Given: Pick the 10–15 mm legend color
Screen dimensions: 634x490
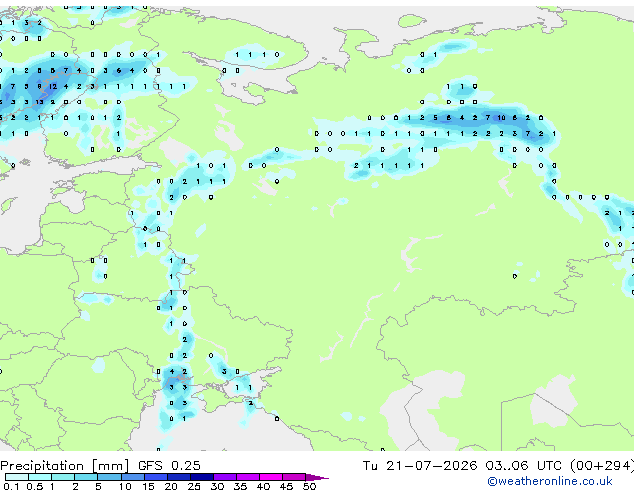Looking at the screenshot, I should click(132, 477).
